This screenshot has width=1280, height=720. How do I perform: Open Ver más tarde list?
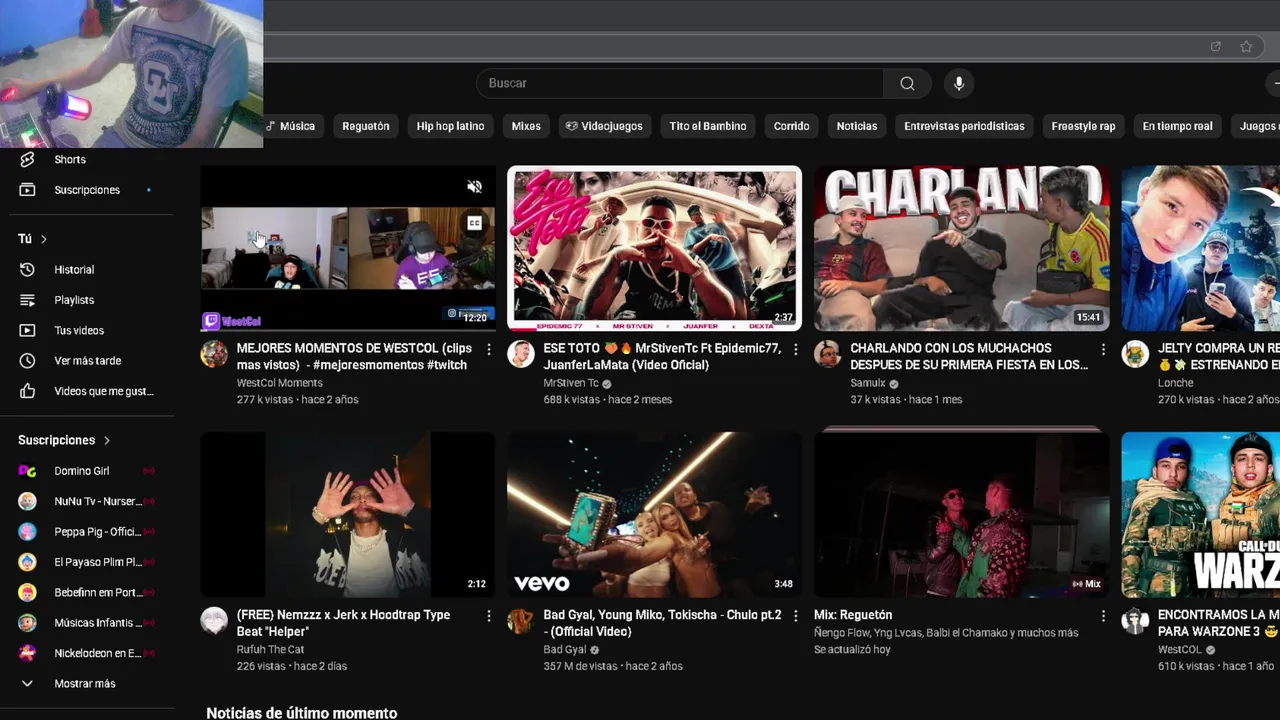[87, 361]
